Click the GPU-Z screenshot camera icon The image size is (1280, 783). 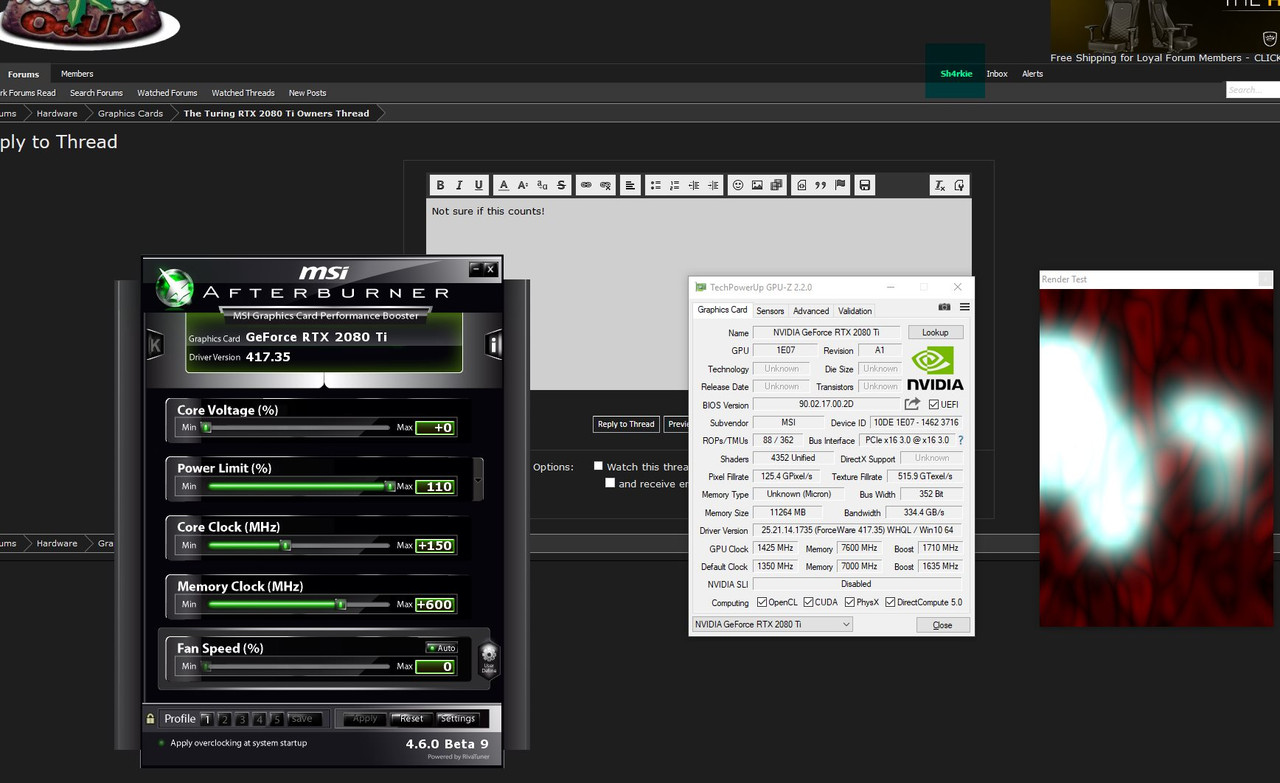click(944, 307)
